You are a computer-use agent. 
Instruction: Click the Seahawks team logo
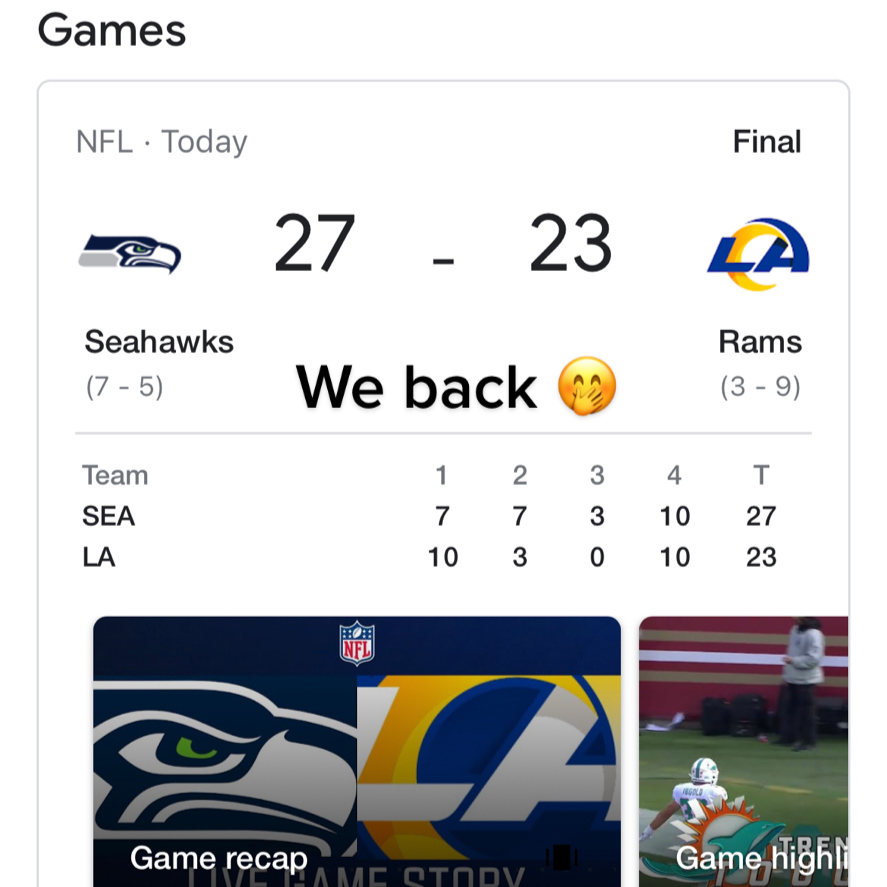point(130,252)
